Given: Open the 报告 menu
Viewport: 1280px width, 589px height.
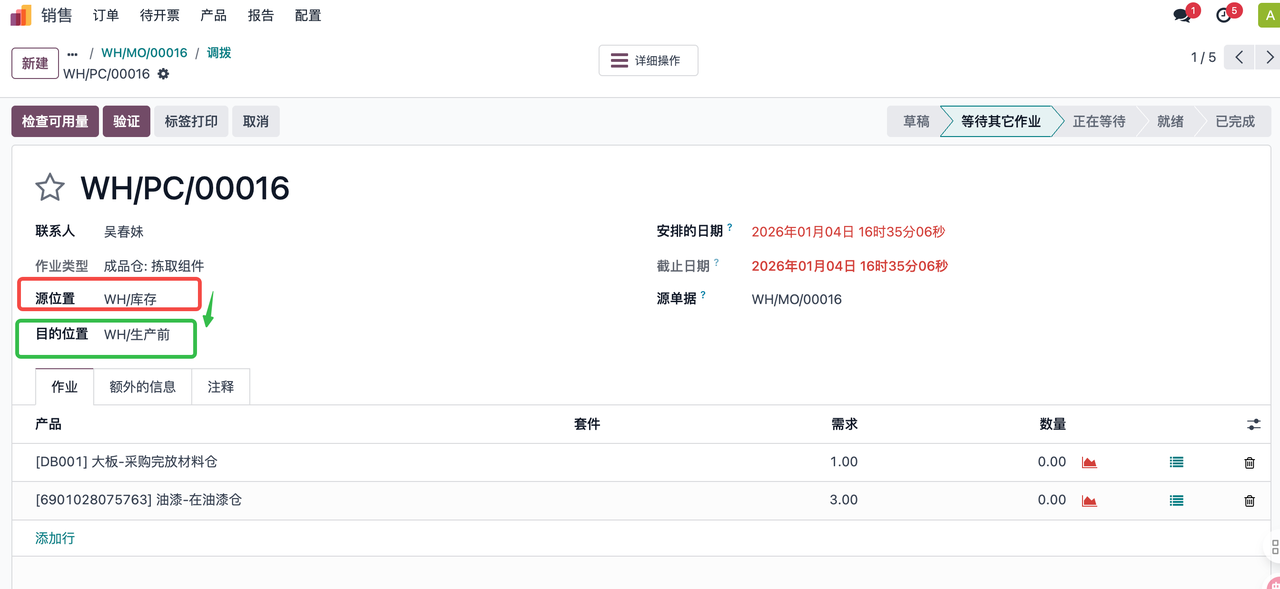Looking at the screenshot, I should [261, 15].
